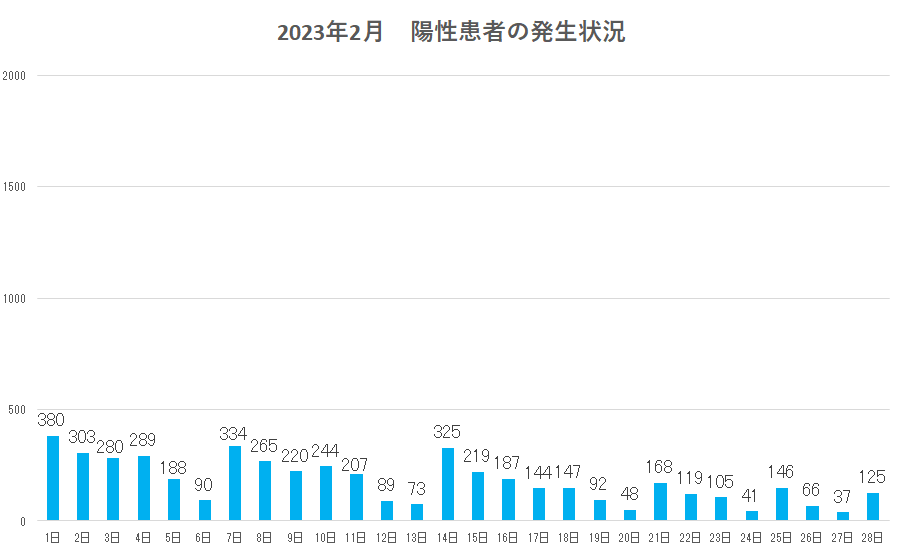Click the data label 219
The height and width of the screenshot is (558, 905).
tap(476, 456)
